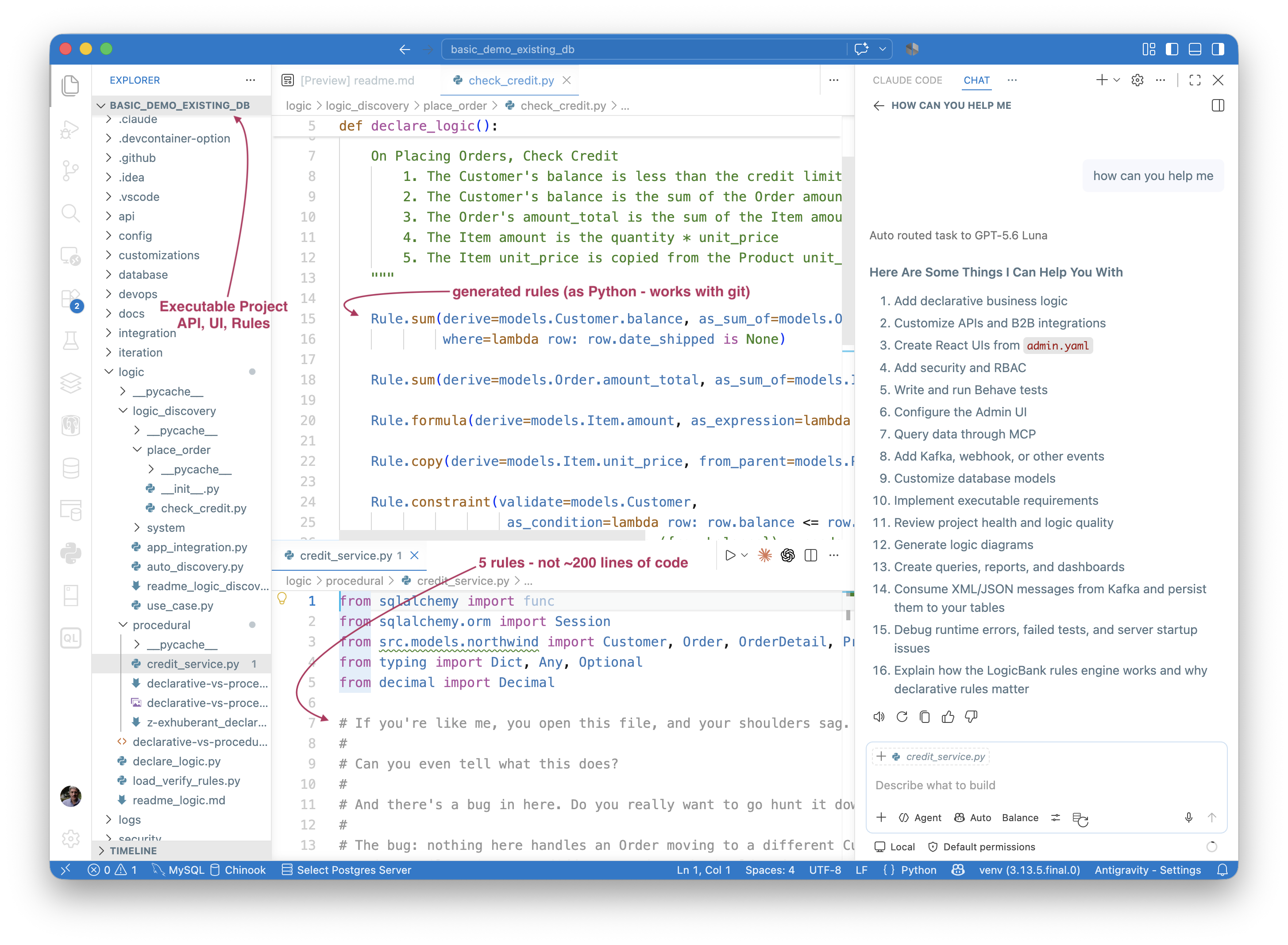Open the Source Control view icon

(x=70, y=170)
